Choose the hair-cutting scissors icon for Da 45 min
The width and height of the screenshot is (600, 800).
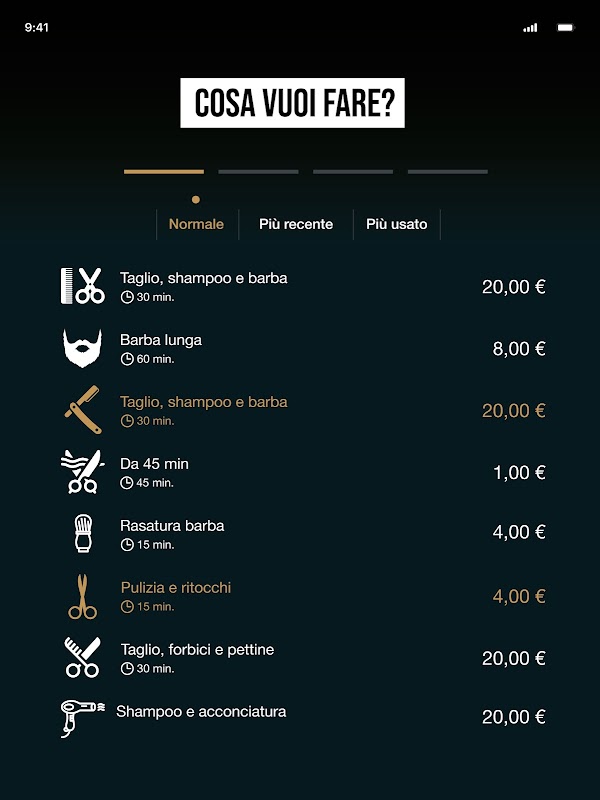click(x=82, y=472)
